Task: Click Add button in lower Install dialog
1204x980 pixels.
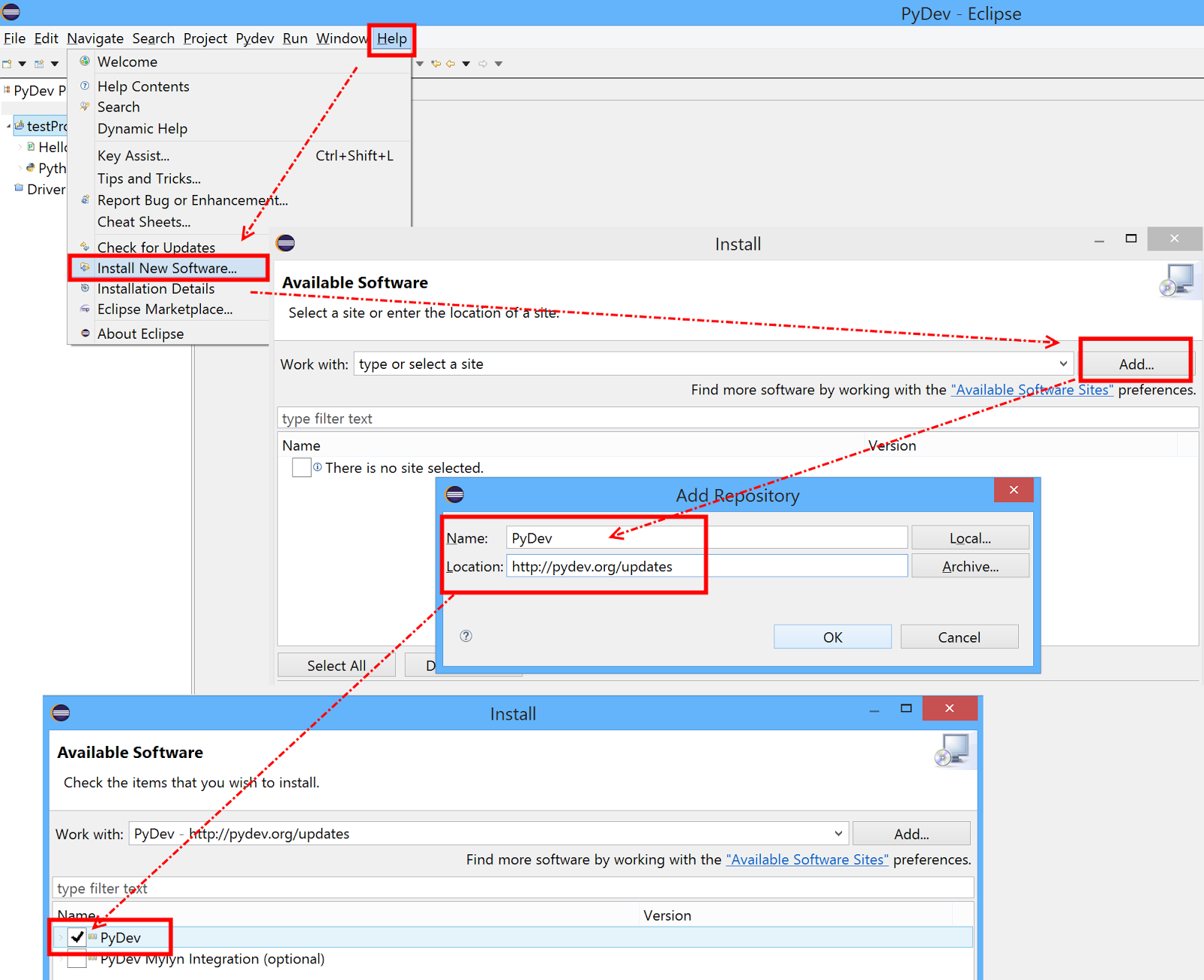Action: (911, 834)
